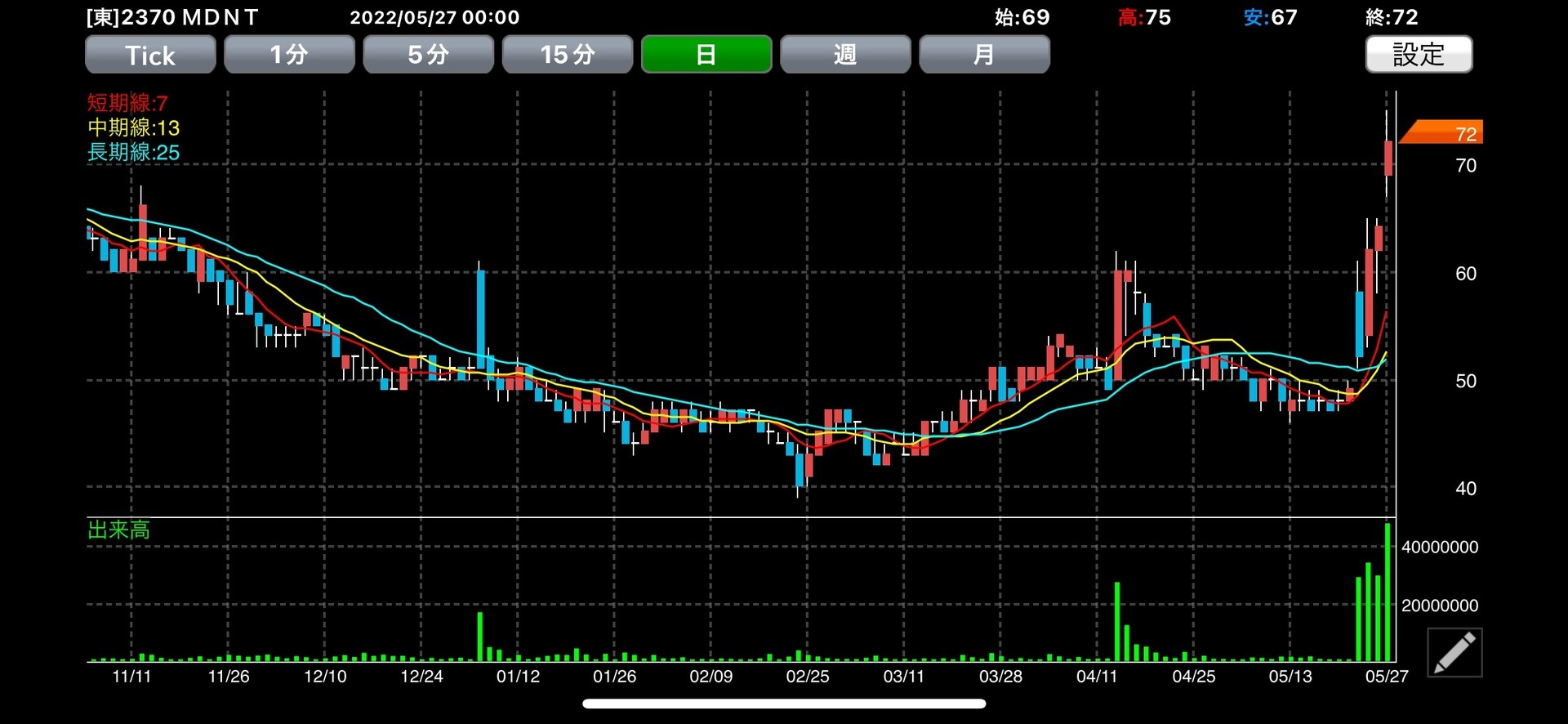The width and height of the screenshot is (1568, 724).
Task: Click the 11/11 date axis label
Action: (131, 677)
